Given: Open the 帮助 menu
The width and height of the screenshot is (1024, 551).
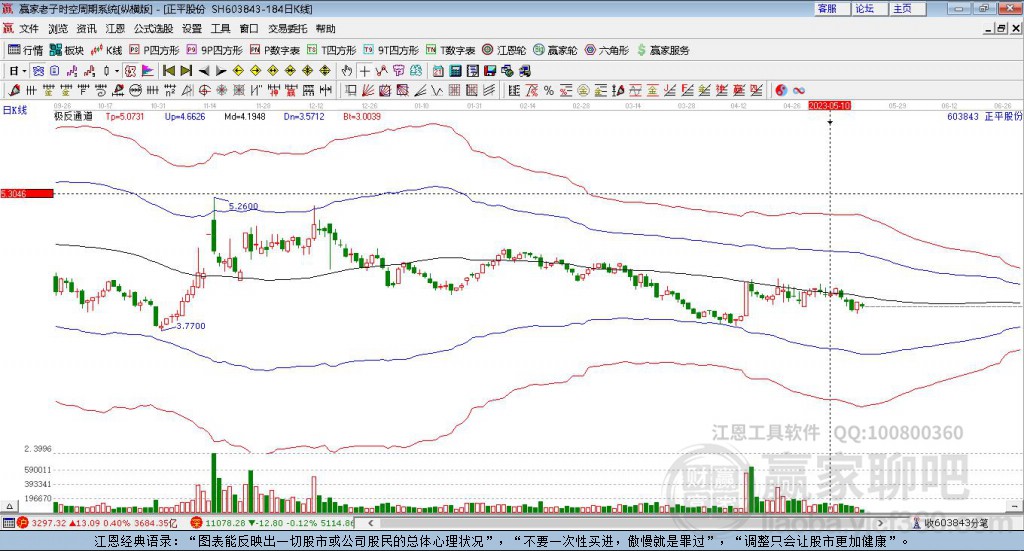Looking at the screenshot, I should 325,29.
